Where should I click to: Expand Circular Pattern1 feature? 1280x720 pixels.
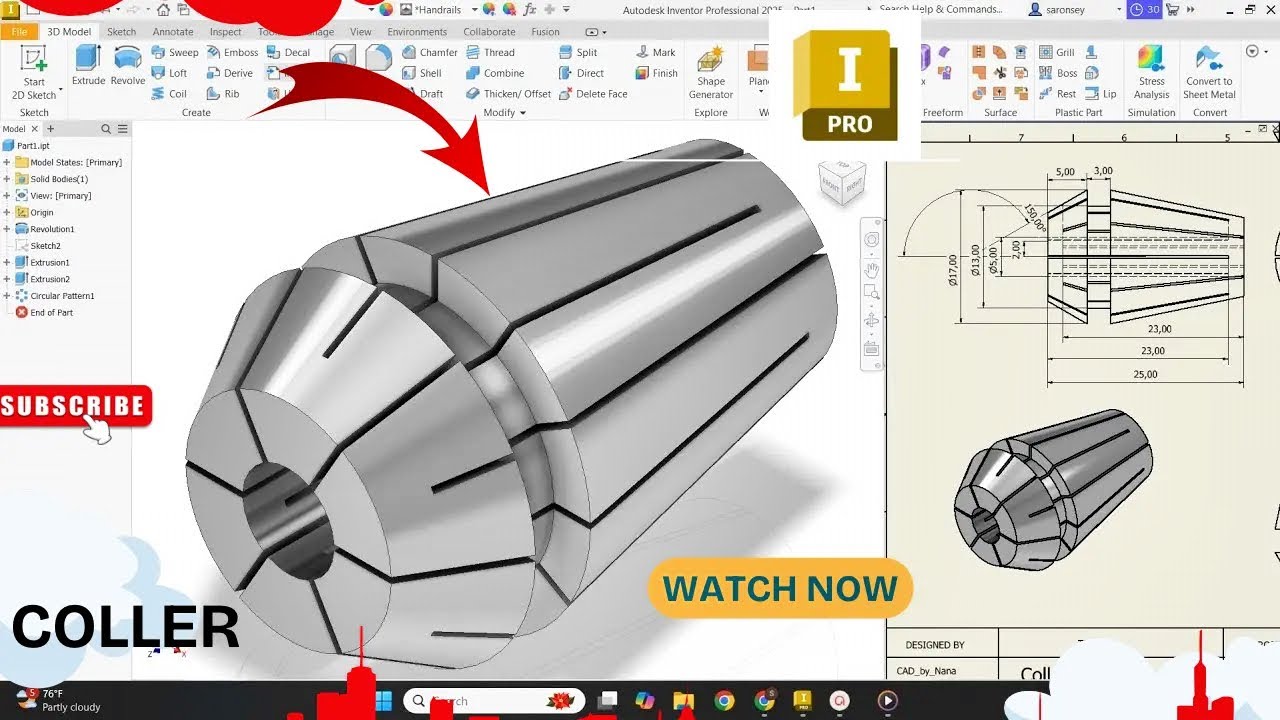7,296
